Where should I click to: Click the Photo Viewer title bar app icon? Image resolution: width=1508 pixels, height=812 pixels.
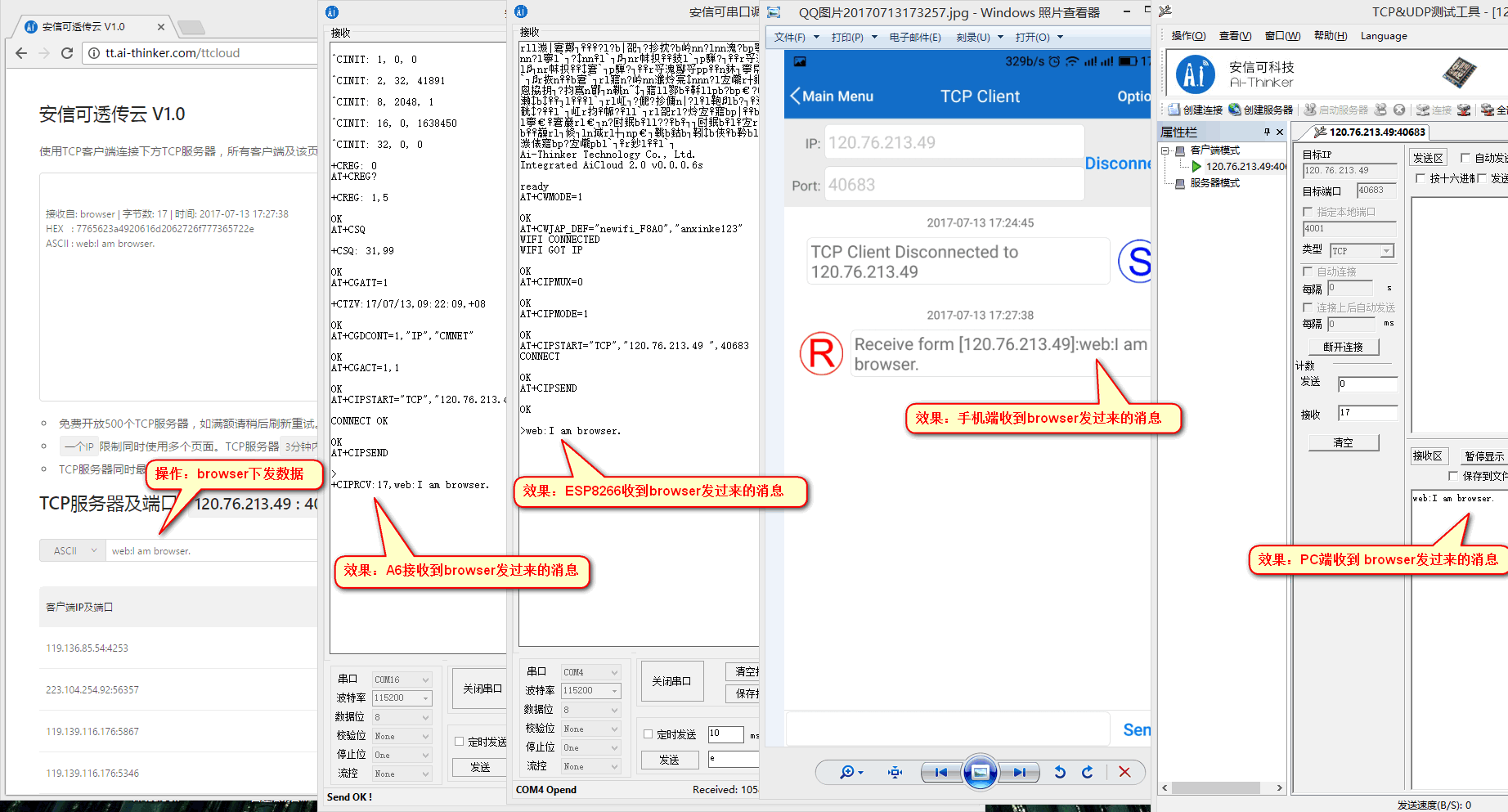[774, 12]
